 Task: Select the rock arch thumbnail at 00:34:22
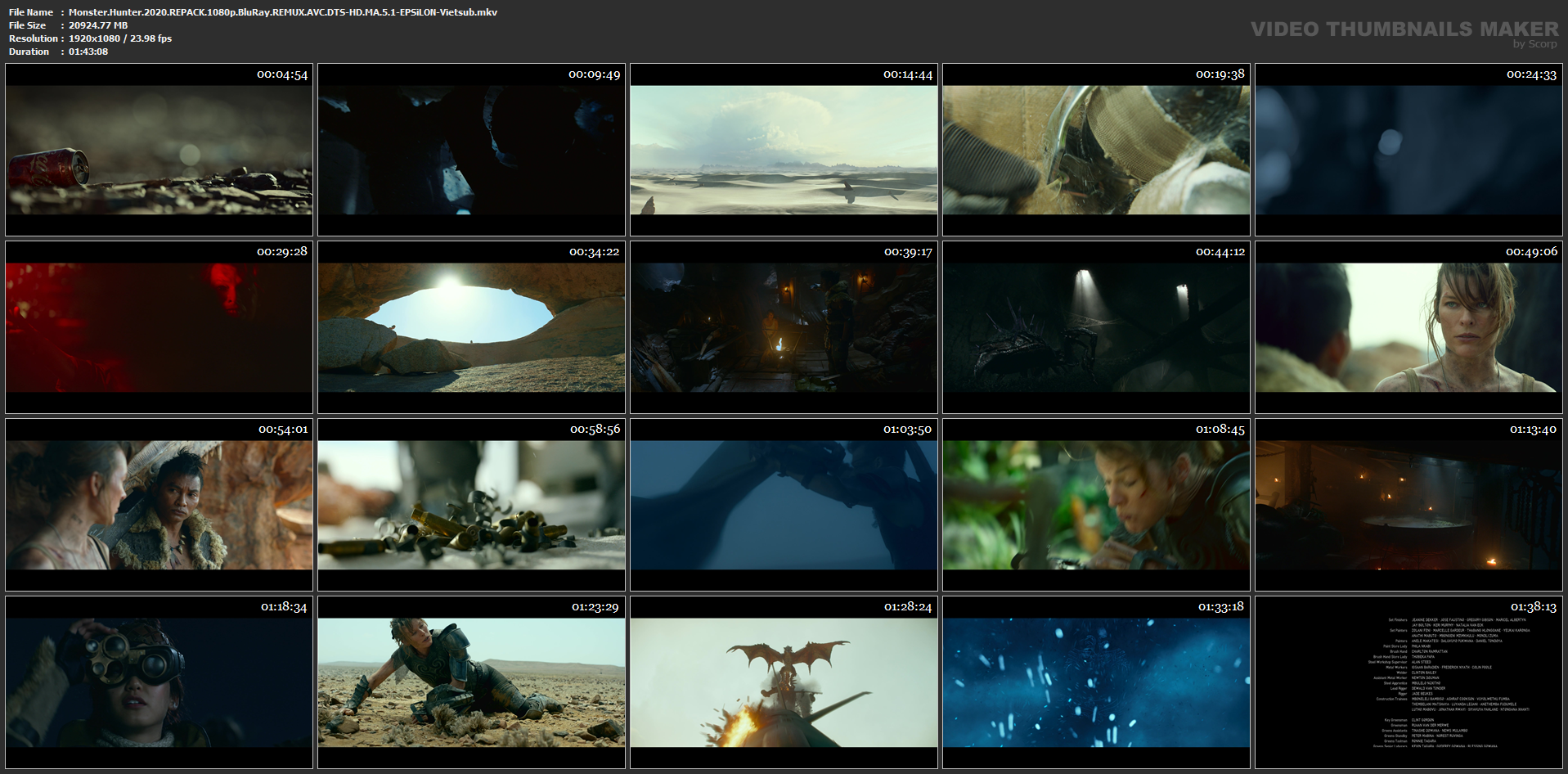[471, 327]
